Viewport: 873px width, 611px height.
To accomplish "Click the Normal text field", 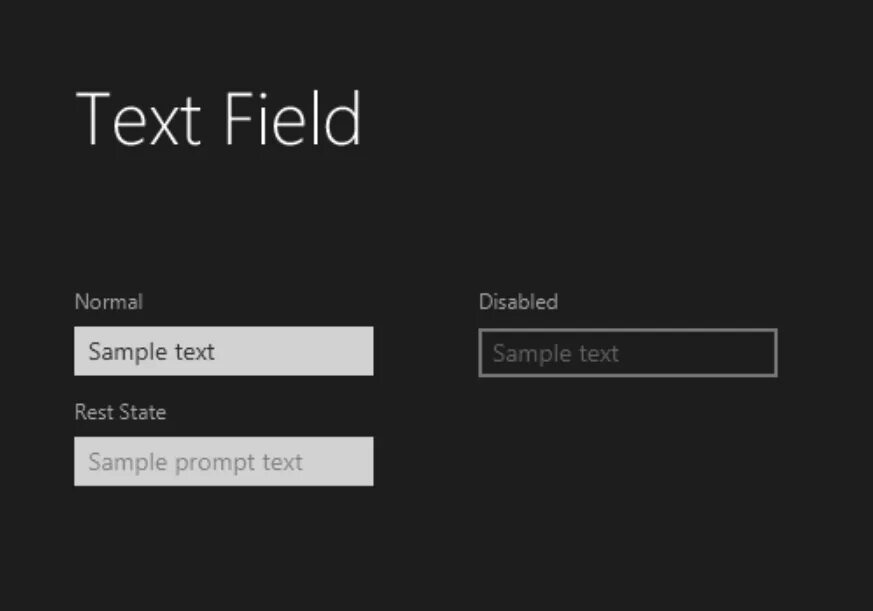I will click(x=223, y=351).
